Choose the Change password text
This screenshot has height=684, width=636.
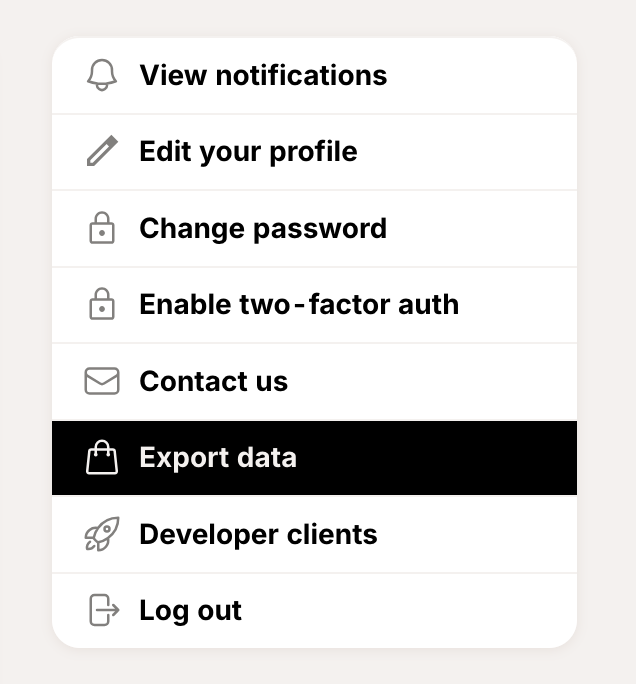point(263,229)
